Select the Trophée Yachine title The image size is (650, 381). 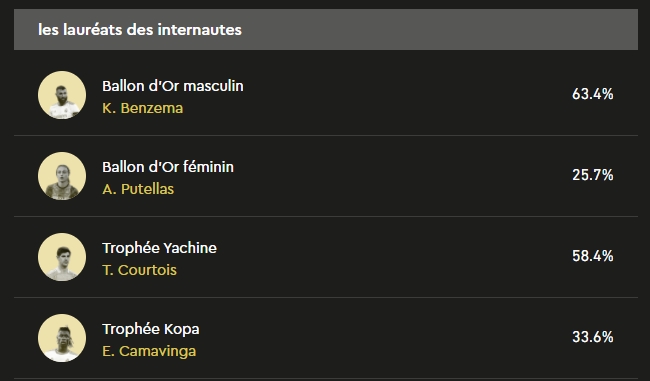pyautogui.click(x=160, y=248)
